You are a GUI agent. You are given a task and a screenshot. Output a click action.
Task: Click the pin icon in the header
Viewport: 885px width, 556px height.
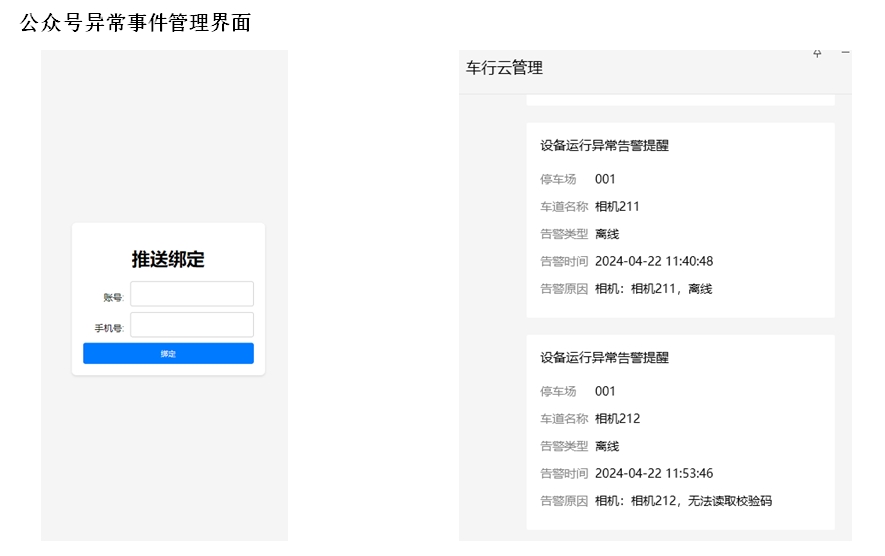[x=817, y=54]
